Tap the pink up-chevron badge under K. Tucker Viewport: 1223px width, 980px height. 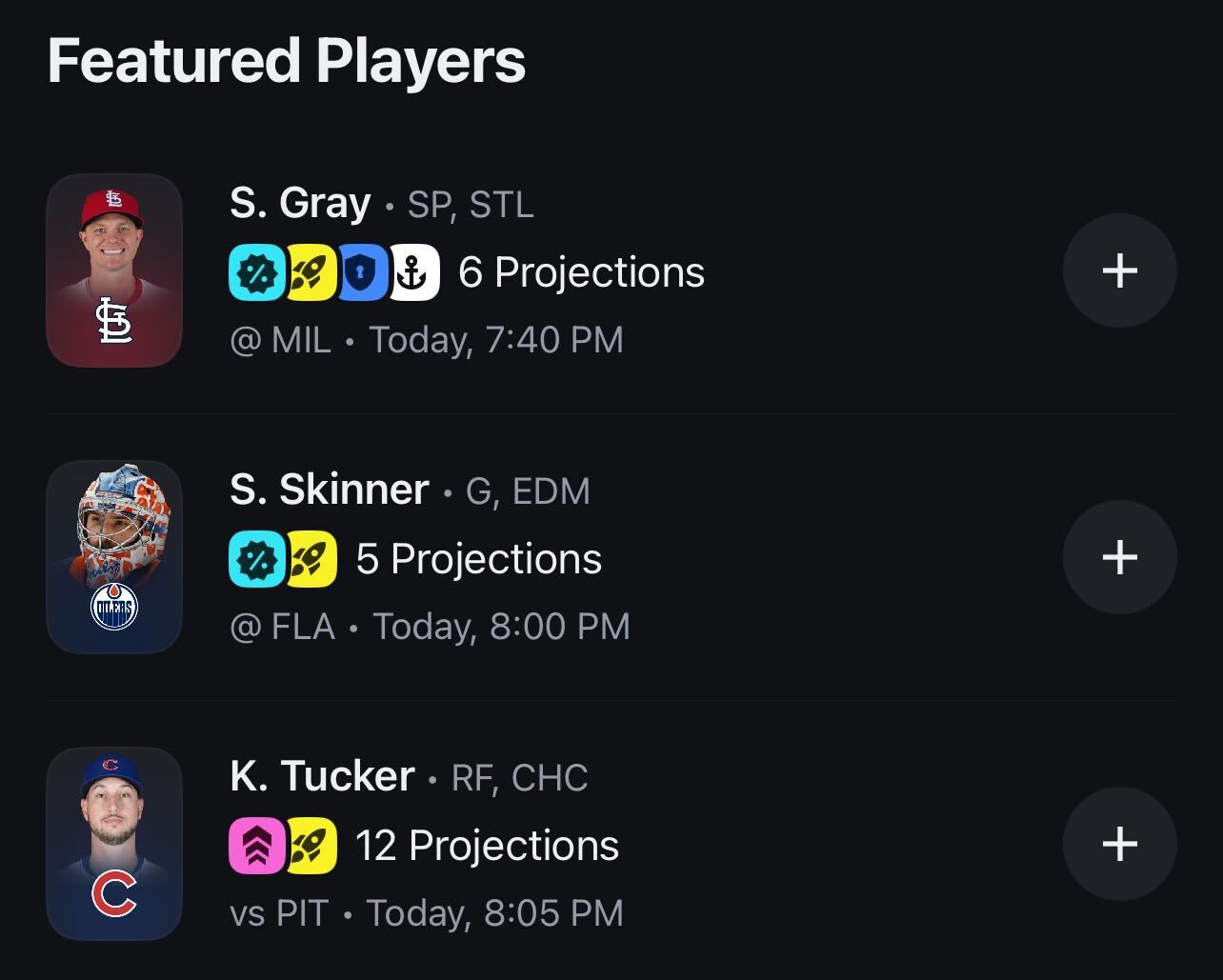coord(257,846)
